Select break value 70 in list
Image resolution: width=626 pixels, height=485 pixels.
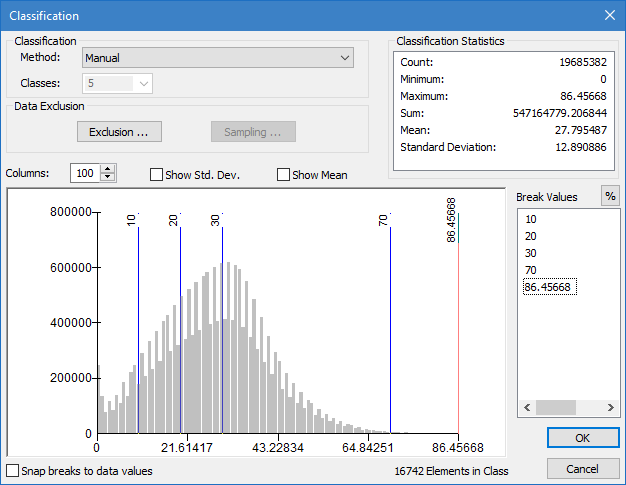click(531, 270)
